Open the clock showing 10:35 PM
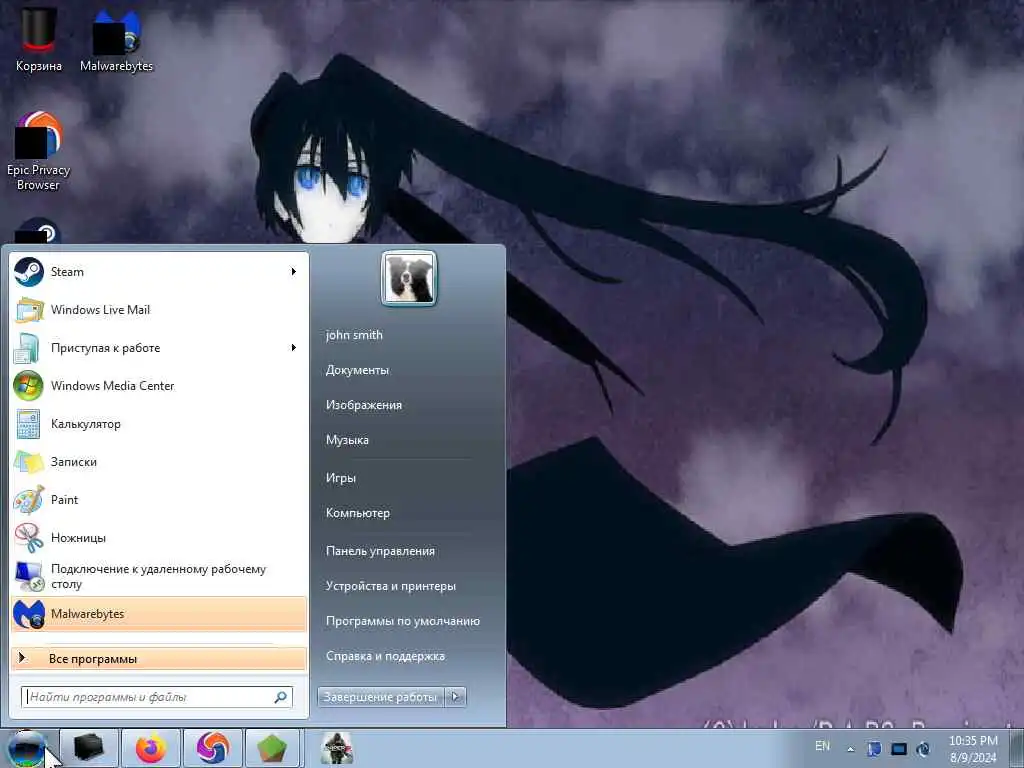The image size is (1024, 768). tap(973, 749)
